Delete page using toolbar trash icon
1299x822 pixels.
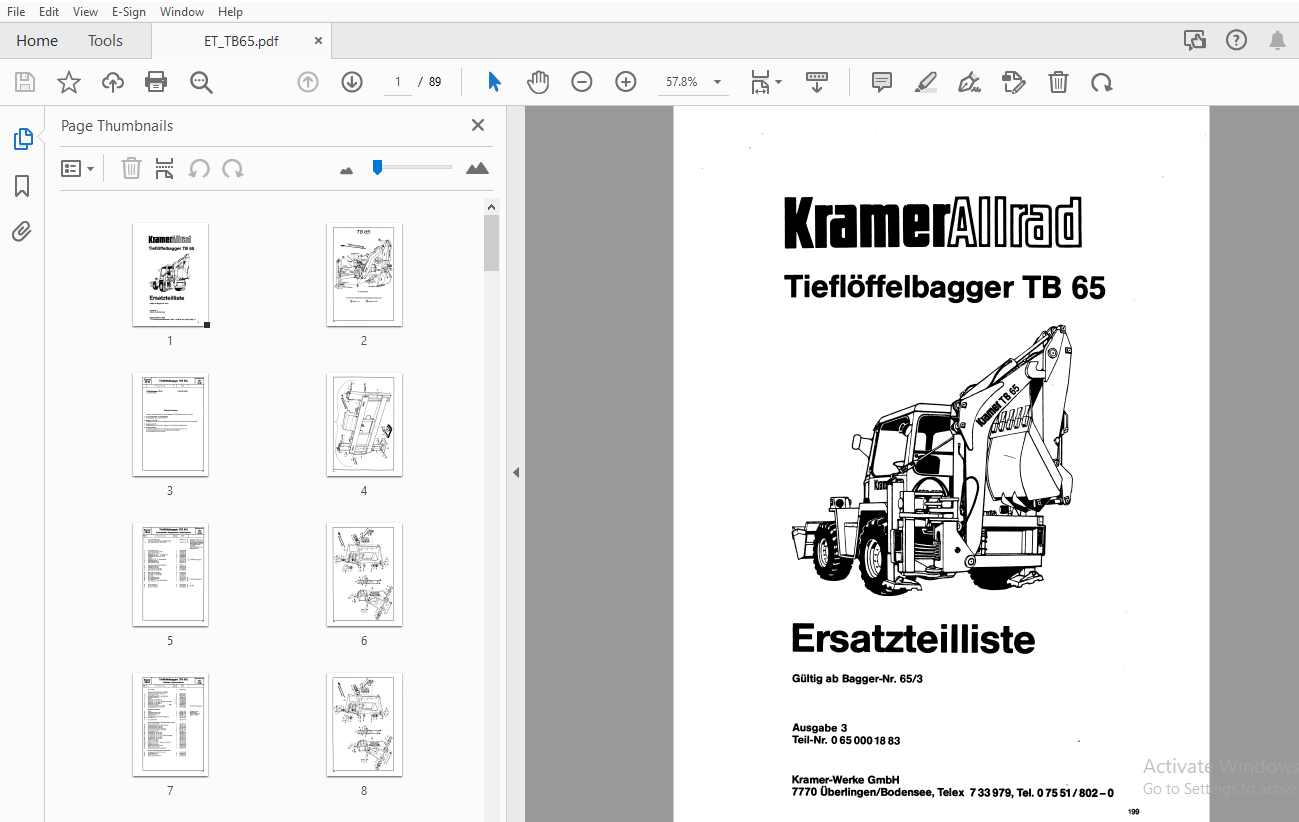click(1058, 82)
